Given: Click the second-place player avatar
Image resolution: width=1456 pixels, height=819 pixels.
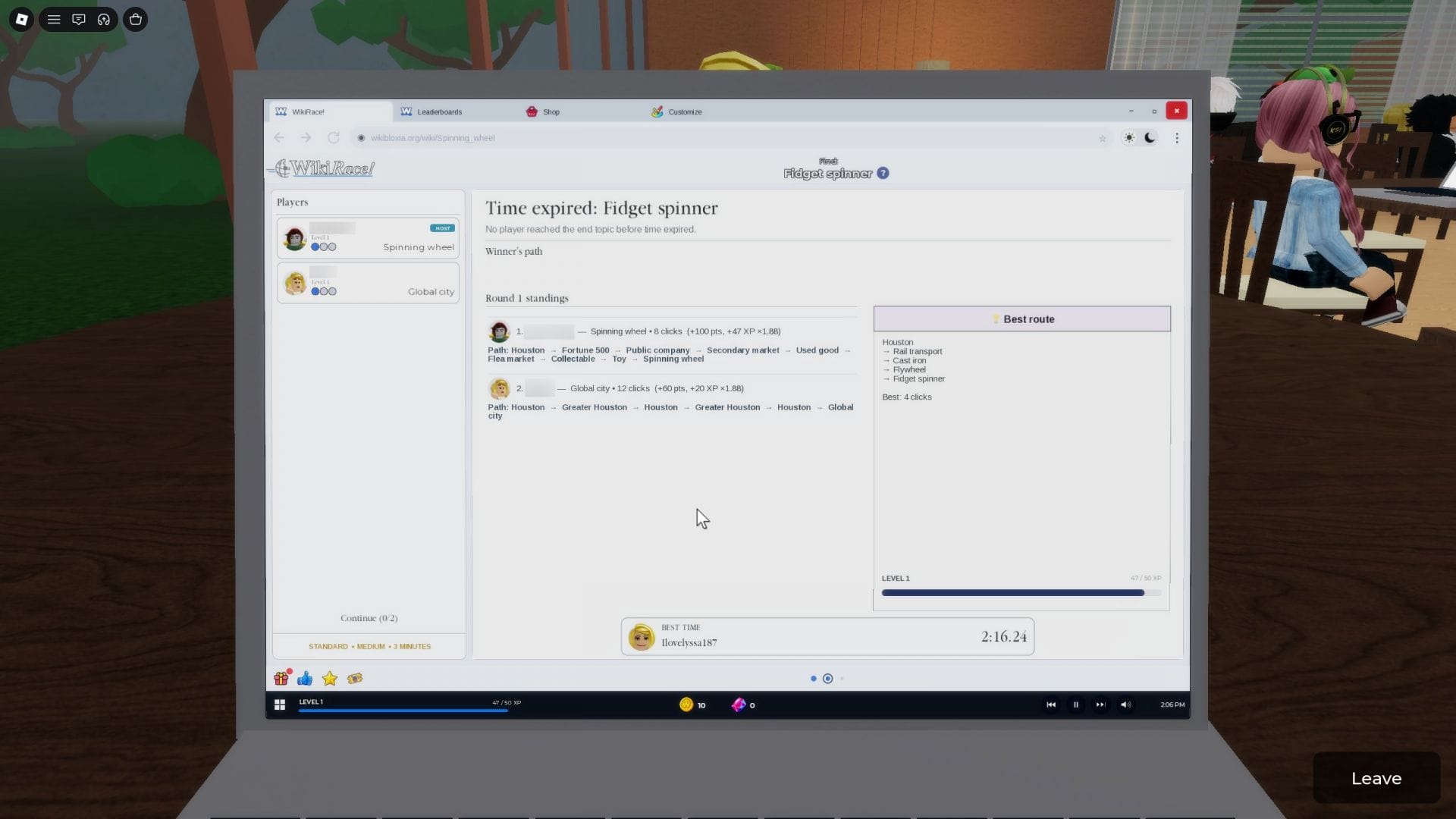Looking at the screenshot, I should point(499,388).
